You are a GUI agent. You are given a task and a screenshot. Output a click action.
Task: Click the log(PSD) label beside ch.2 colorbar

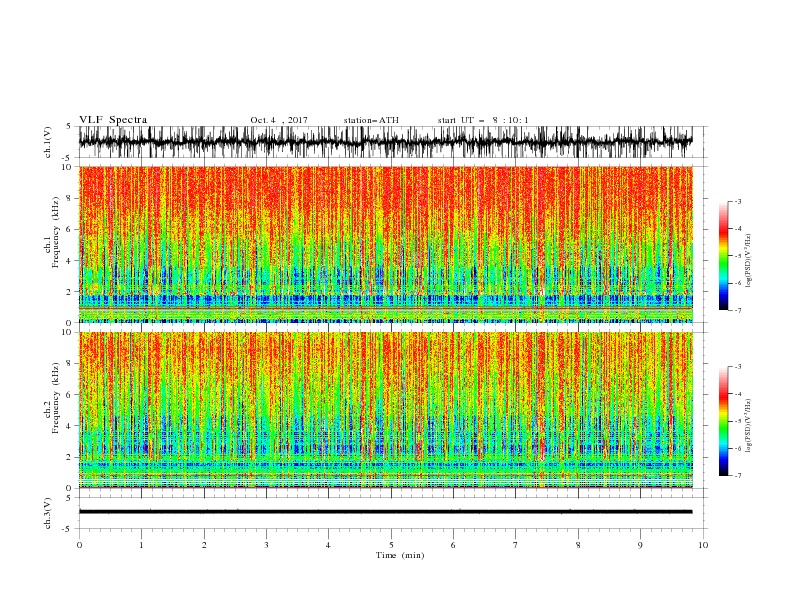(x=749, y=426)
